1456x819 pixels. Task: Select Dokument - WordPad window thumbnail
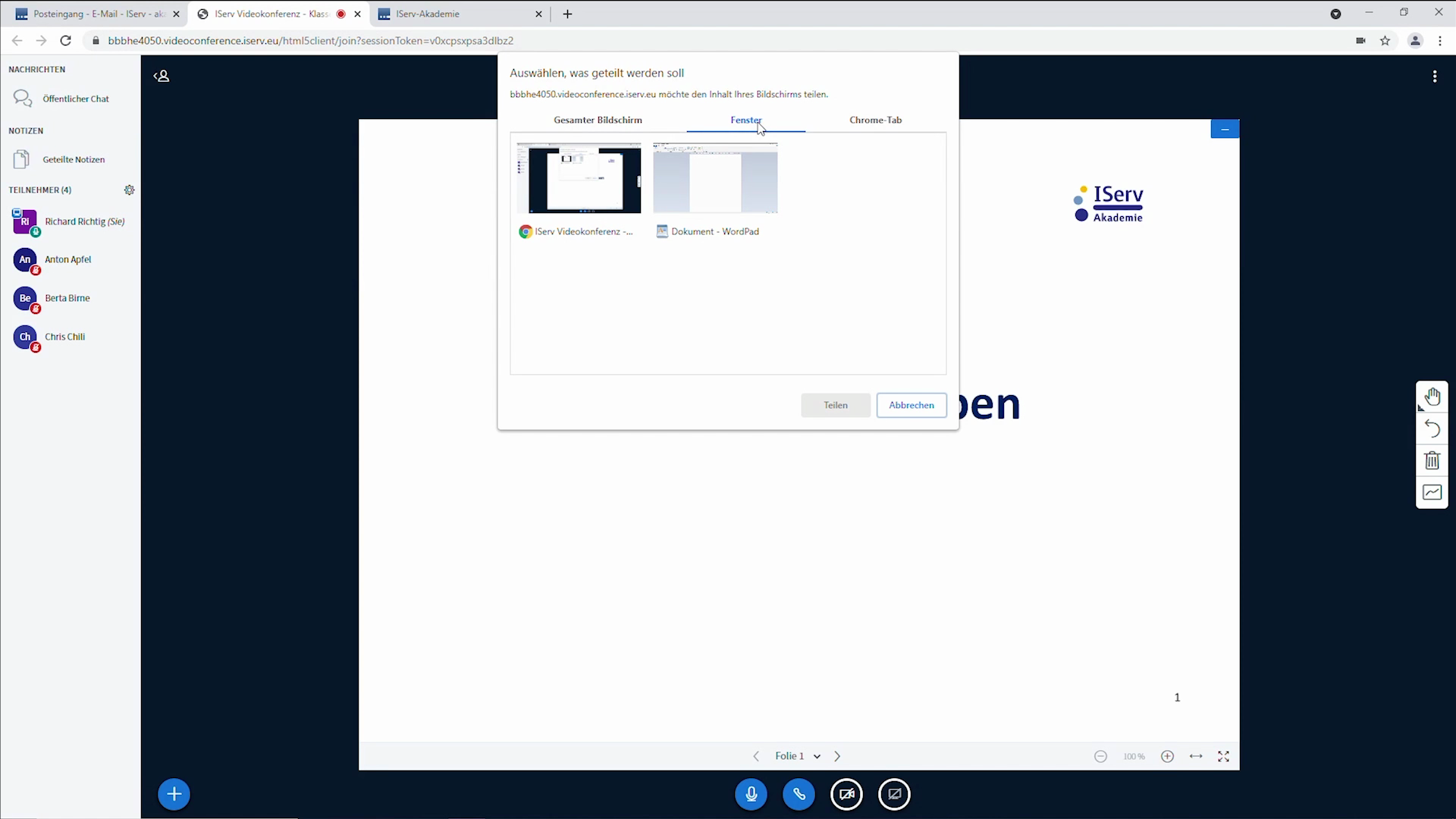pos(715,179)
